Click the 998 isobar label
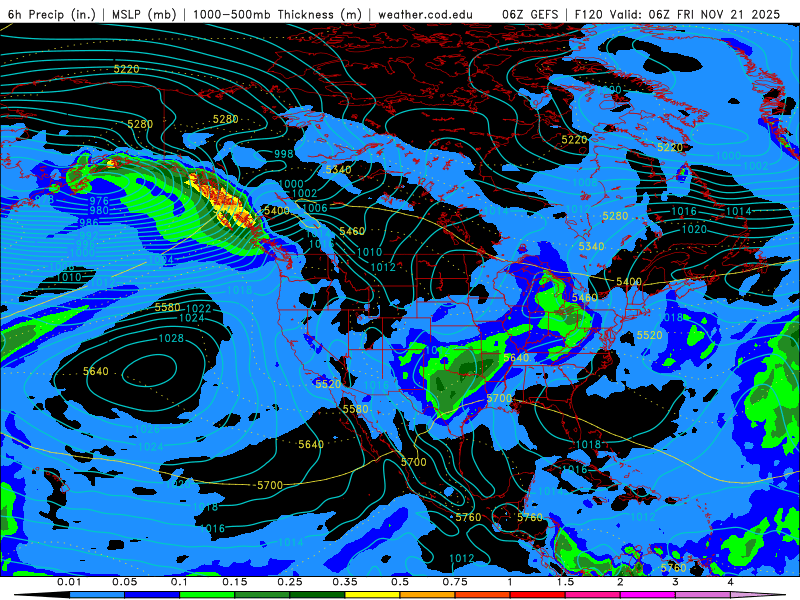The image size is (800, 600). pyautogui.click(x=284, y=154)
